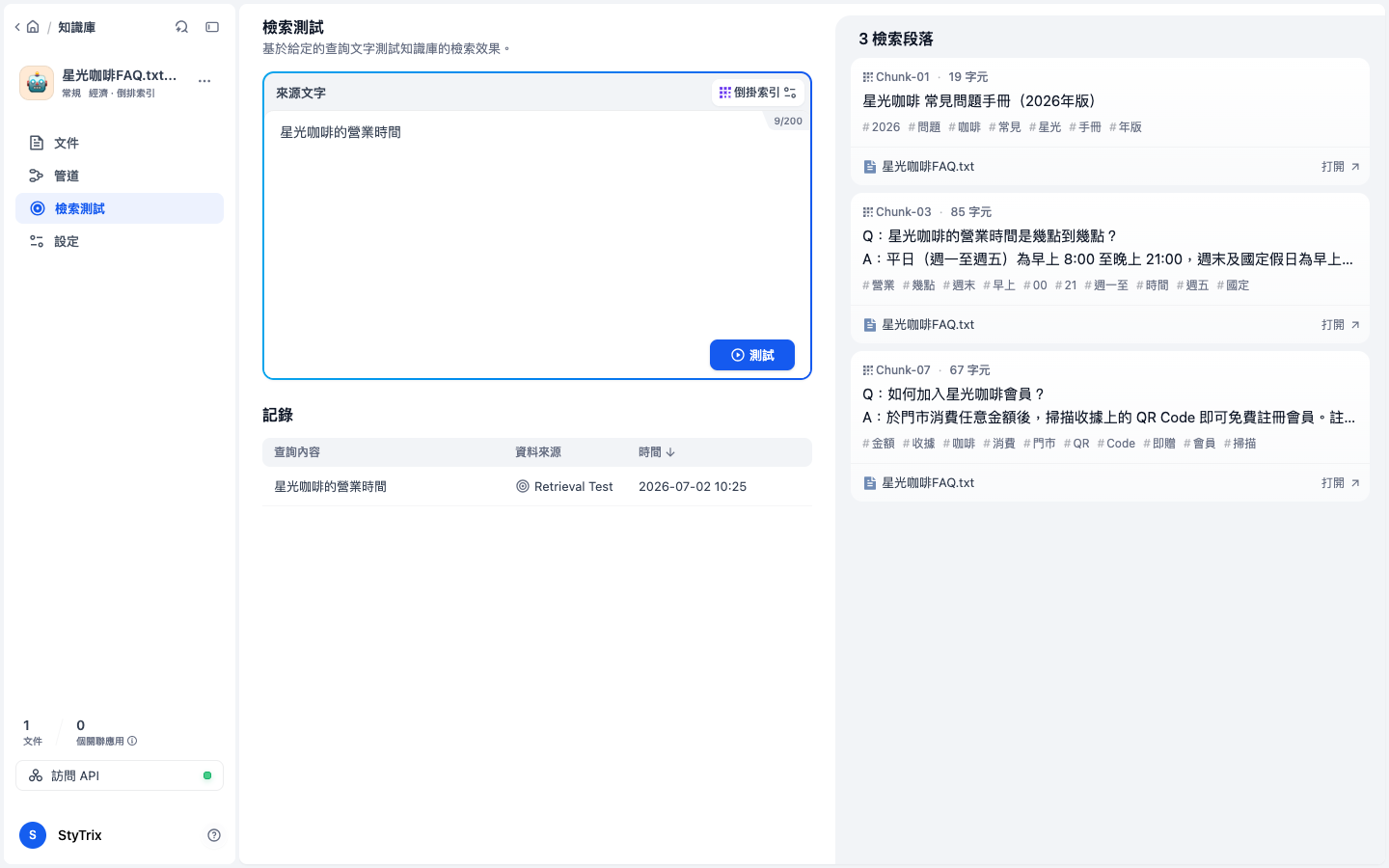Open the 訪問 API button

[120, 775]
